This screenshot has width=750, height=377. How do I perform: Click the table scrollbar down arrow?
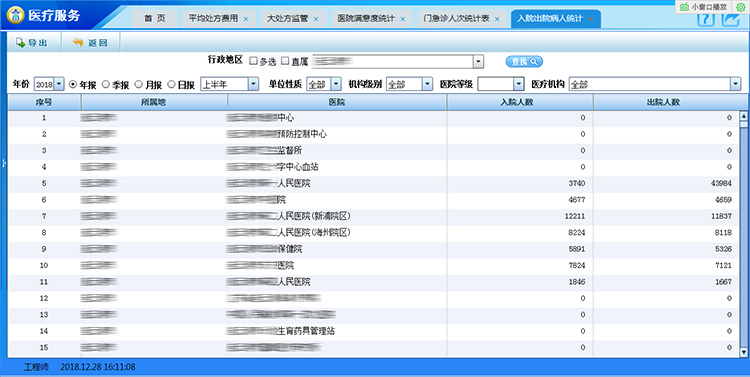tap(743, 352)
